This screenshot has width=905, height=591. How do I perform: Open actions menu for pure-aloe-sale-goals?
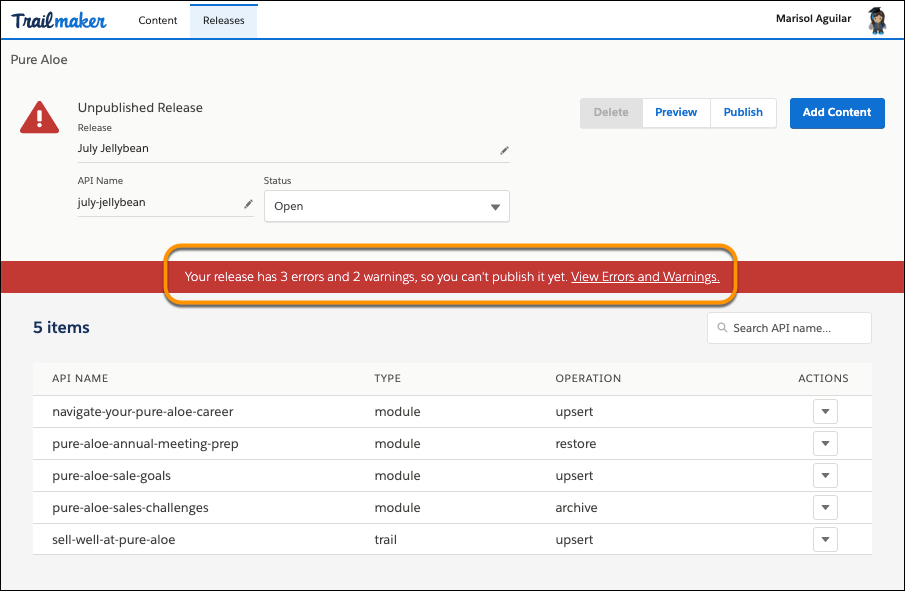click(825, 476)
